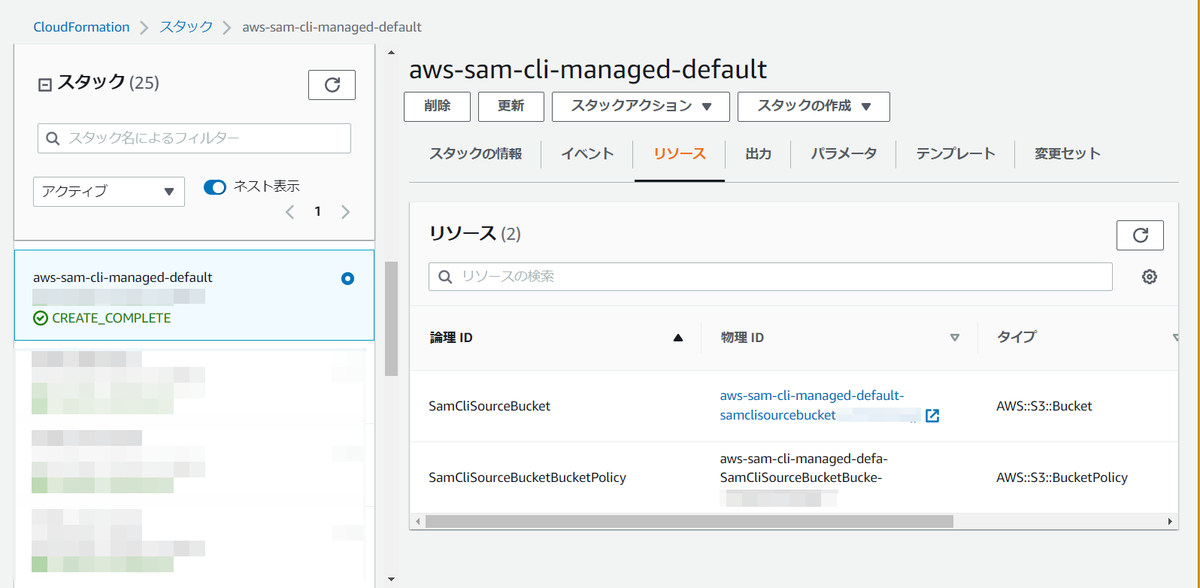This screenshot has width=1200, height=588.
Task: Collapse the stacks panel section
Action: (x=44, y=85)
